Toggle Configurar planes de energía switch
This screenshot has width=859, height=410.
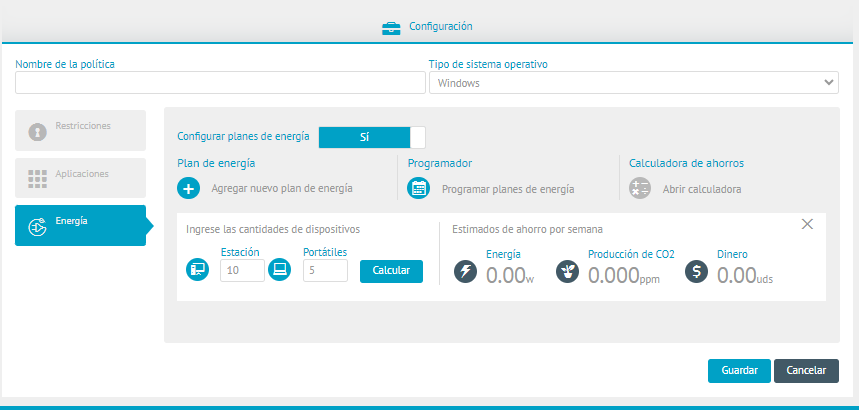click(372, 137)
